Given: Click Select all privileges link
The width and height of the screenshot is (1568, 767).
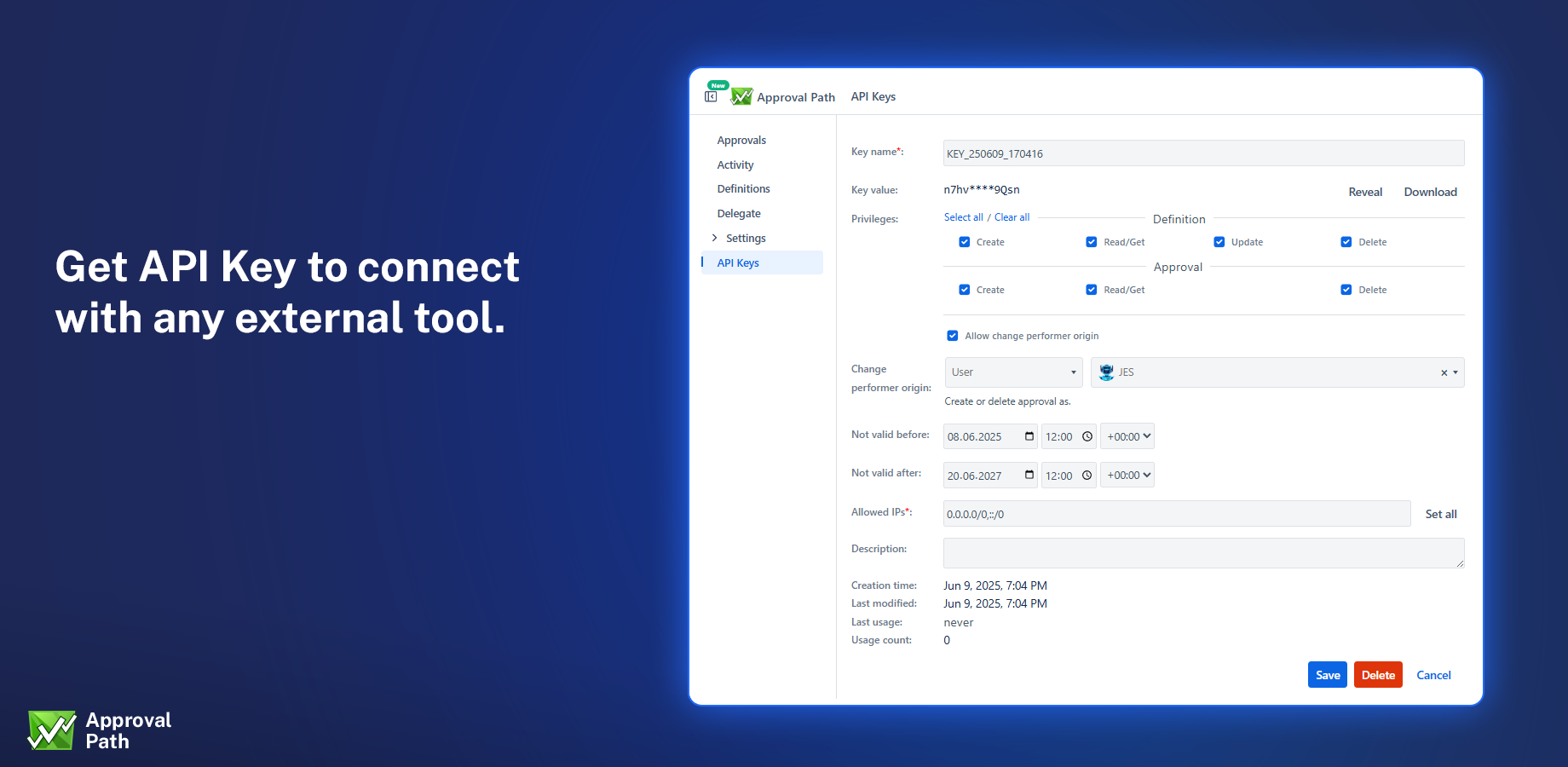Looking at the screenshot, I should coord(963,217).
